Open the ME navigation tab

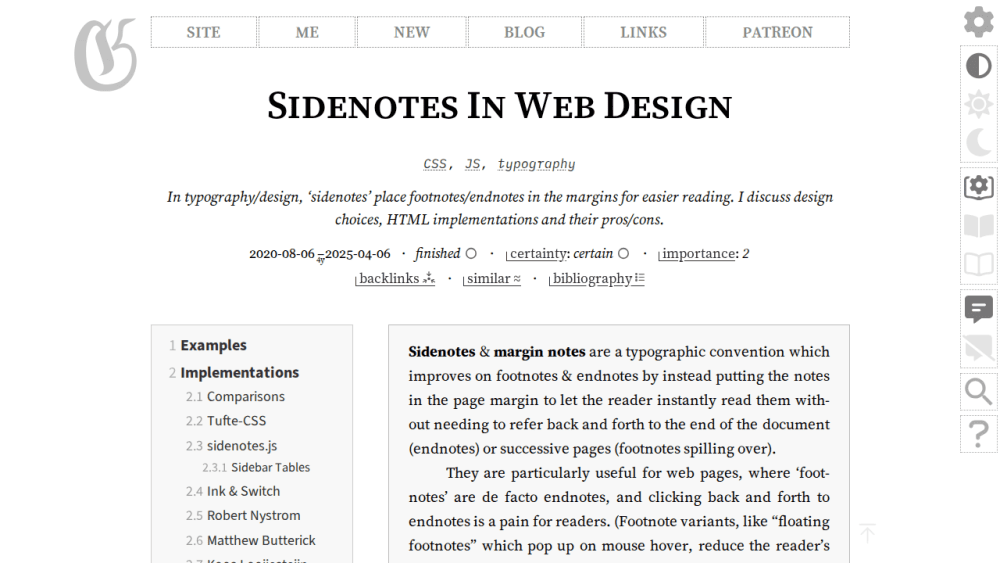point(307,33)
